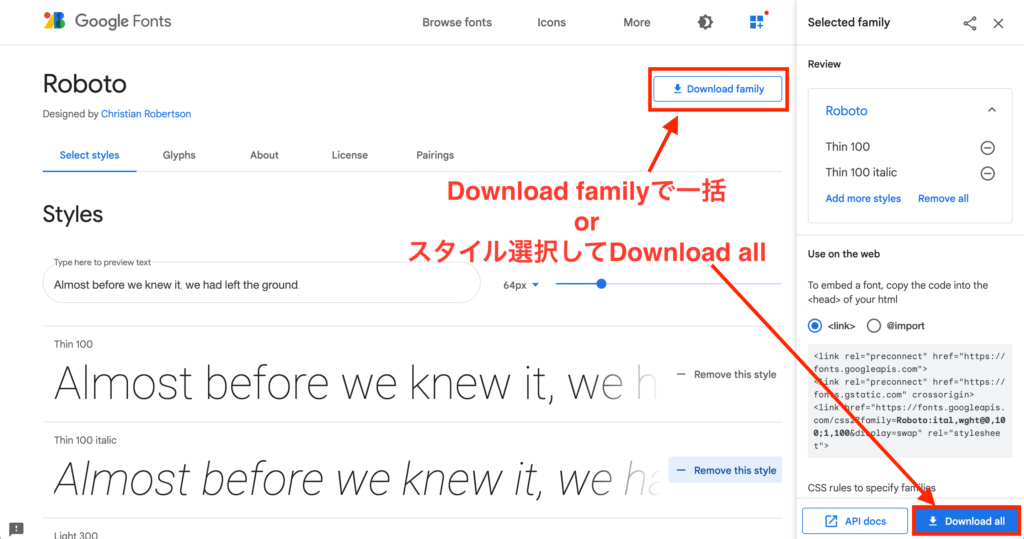Open the More menu in navigation
The height and width of the screenshot is (539, 1024).
tap(636, 22)
